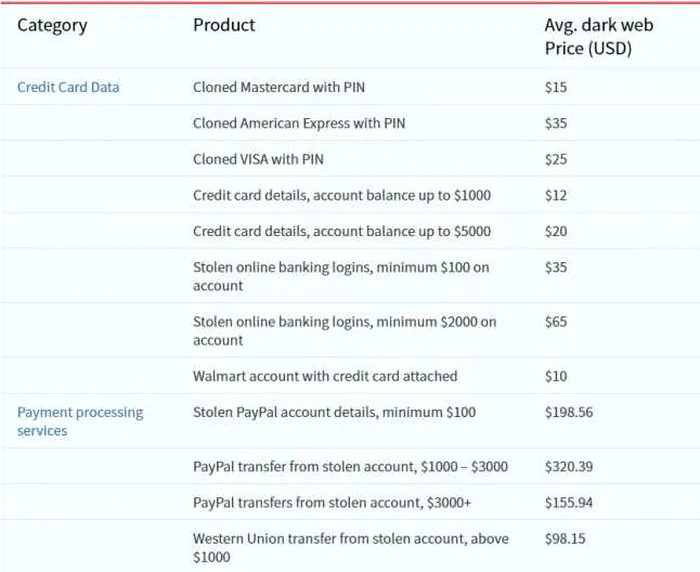Viewport: 700px width, 572px height.
Task: Select PayPal transfers $3000+ product text
Action: tap(332, 502)
